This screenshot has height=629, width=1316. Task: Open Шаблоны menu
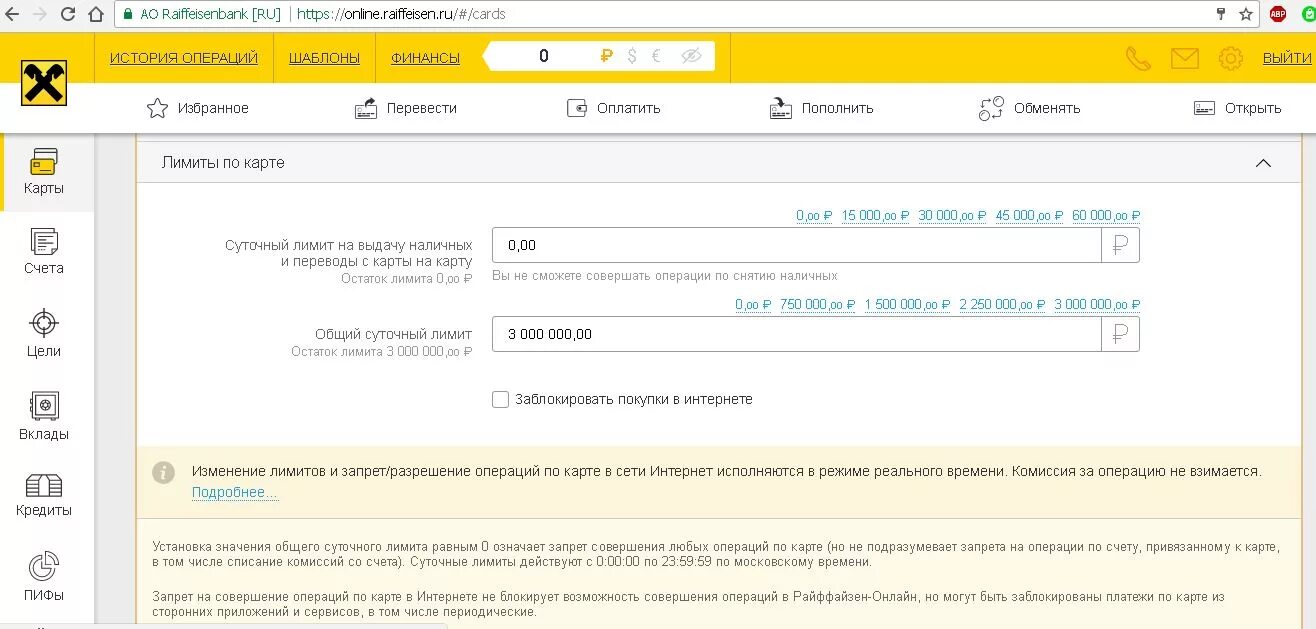coord(324,58)
